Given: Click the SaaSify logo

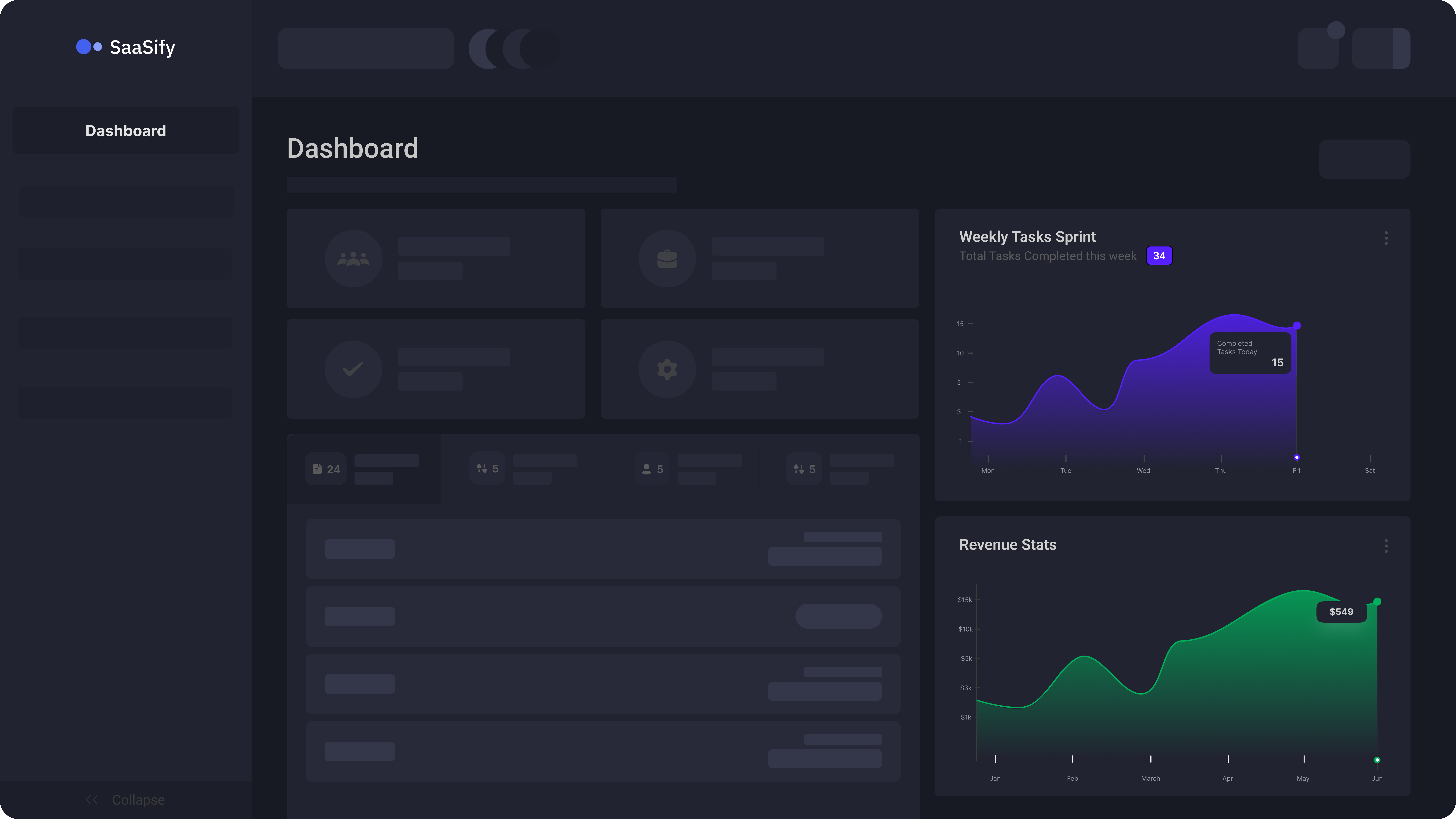Looking at the screenshot, I should (126, 47).
